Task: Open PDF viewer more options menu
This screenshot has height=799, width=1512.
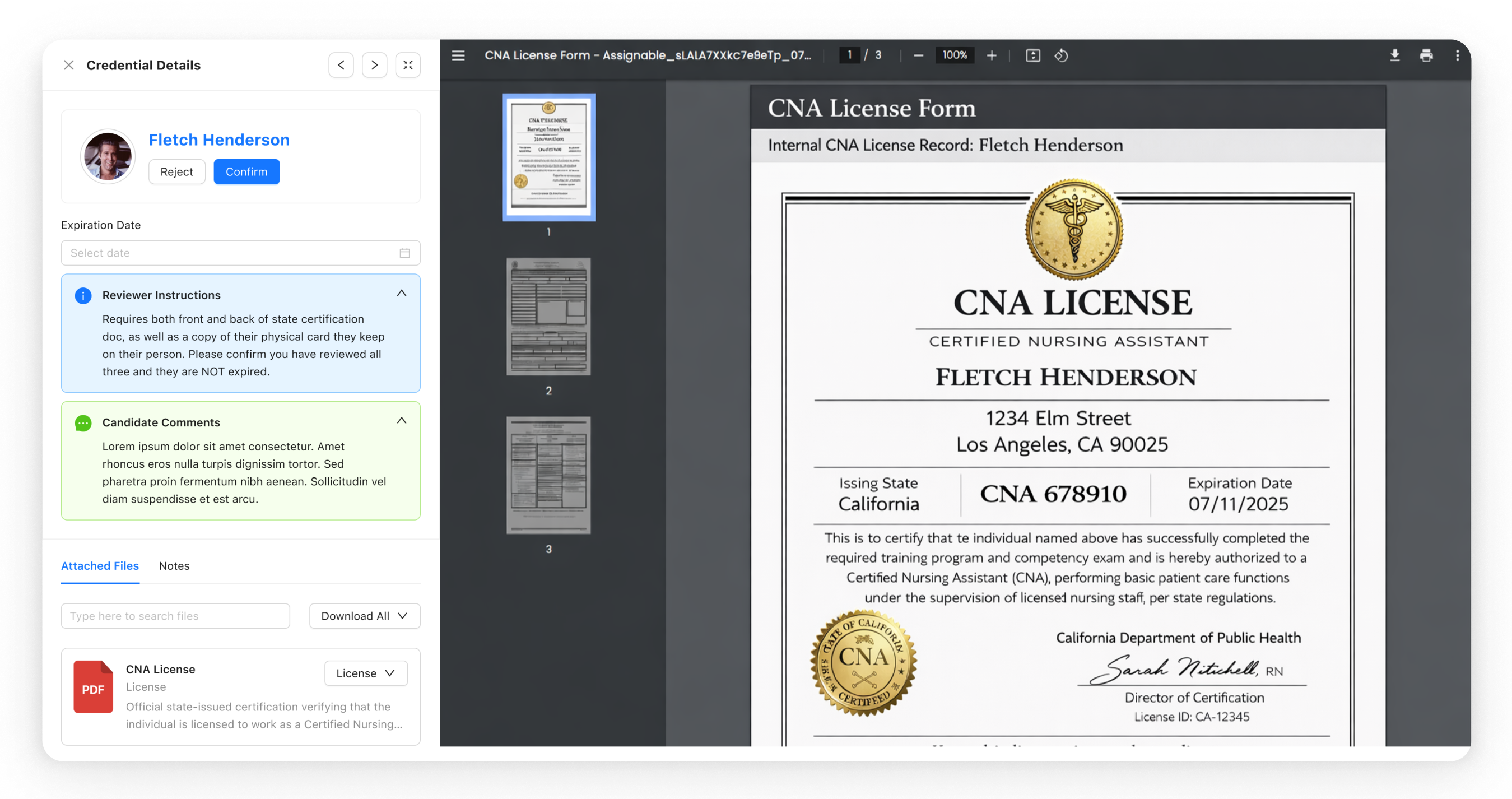Action: [x=1458, y=56]
